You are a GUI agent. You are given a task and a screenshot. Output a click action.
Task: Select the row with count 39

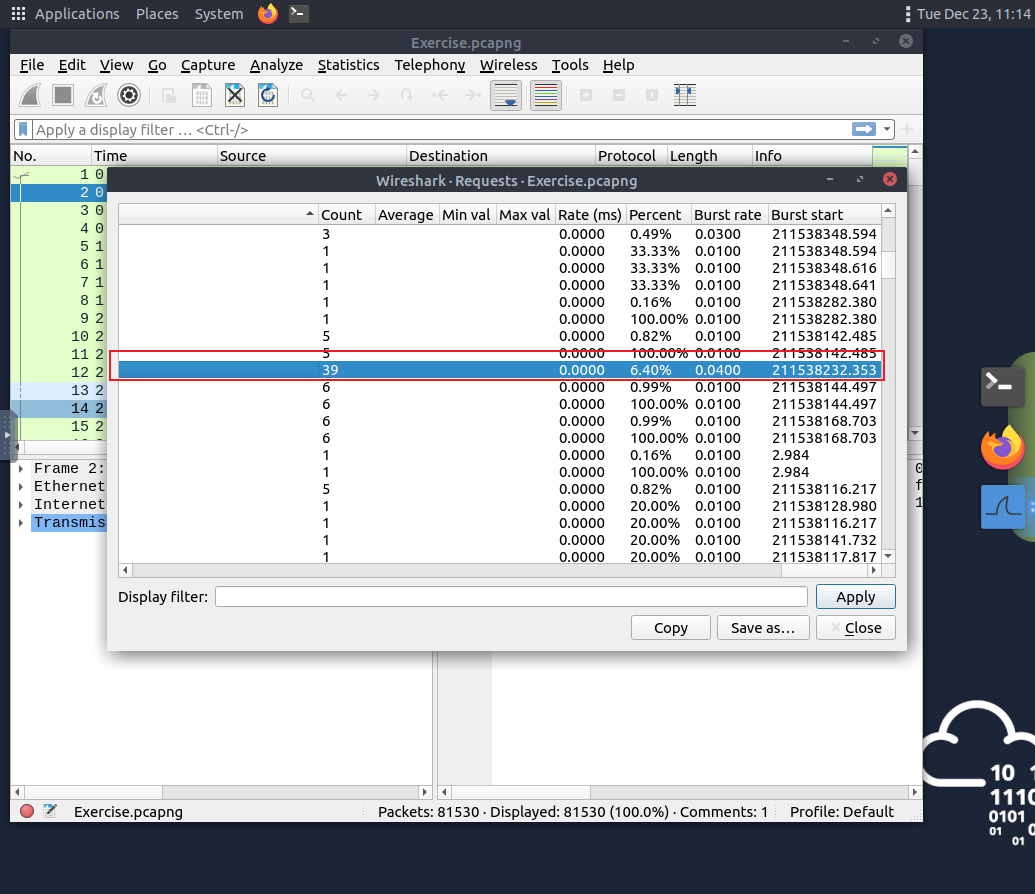pos(500,370)
